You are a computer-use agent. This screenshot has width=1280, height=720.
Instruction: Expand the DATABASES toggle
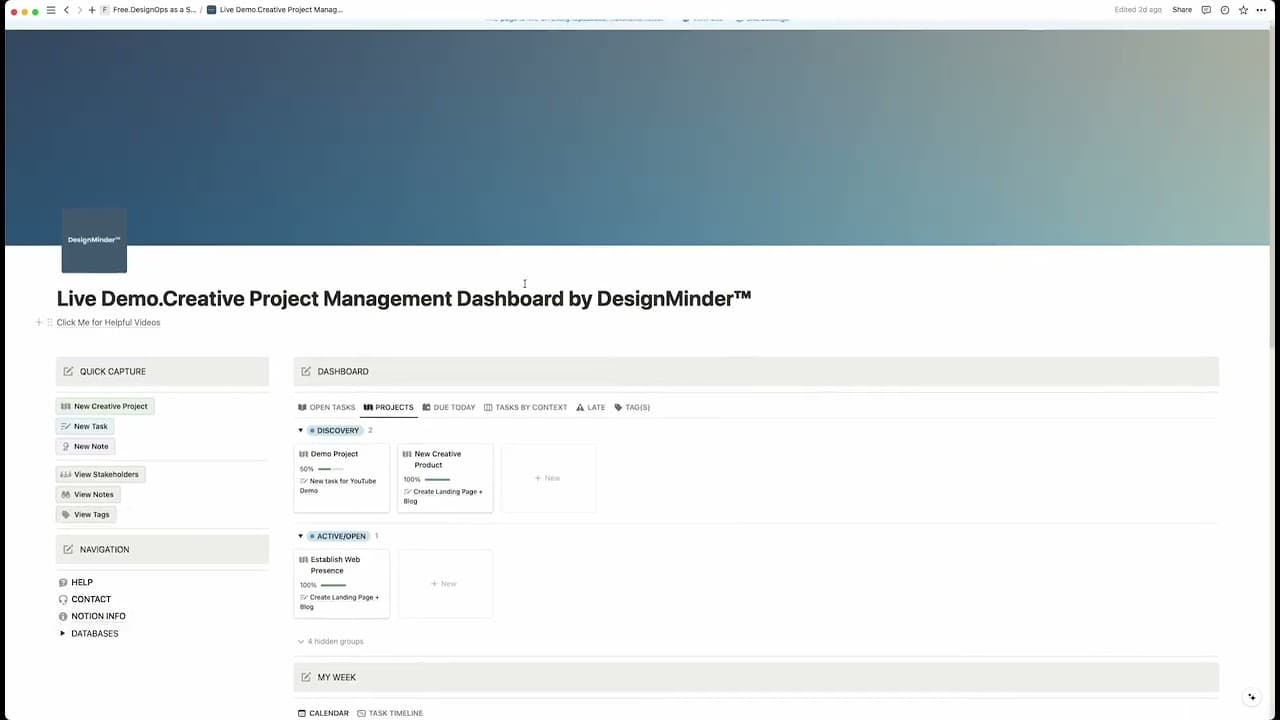pyautogui.click(x=62, y=634)
